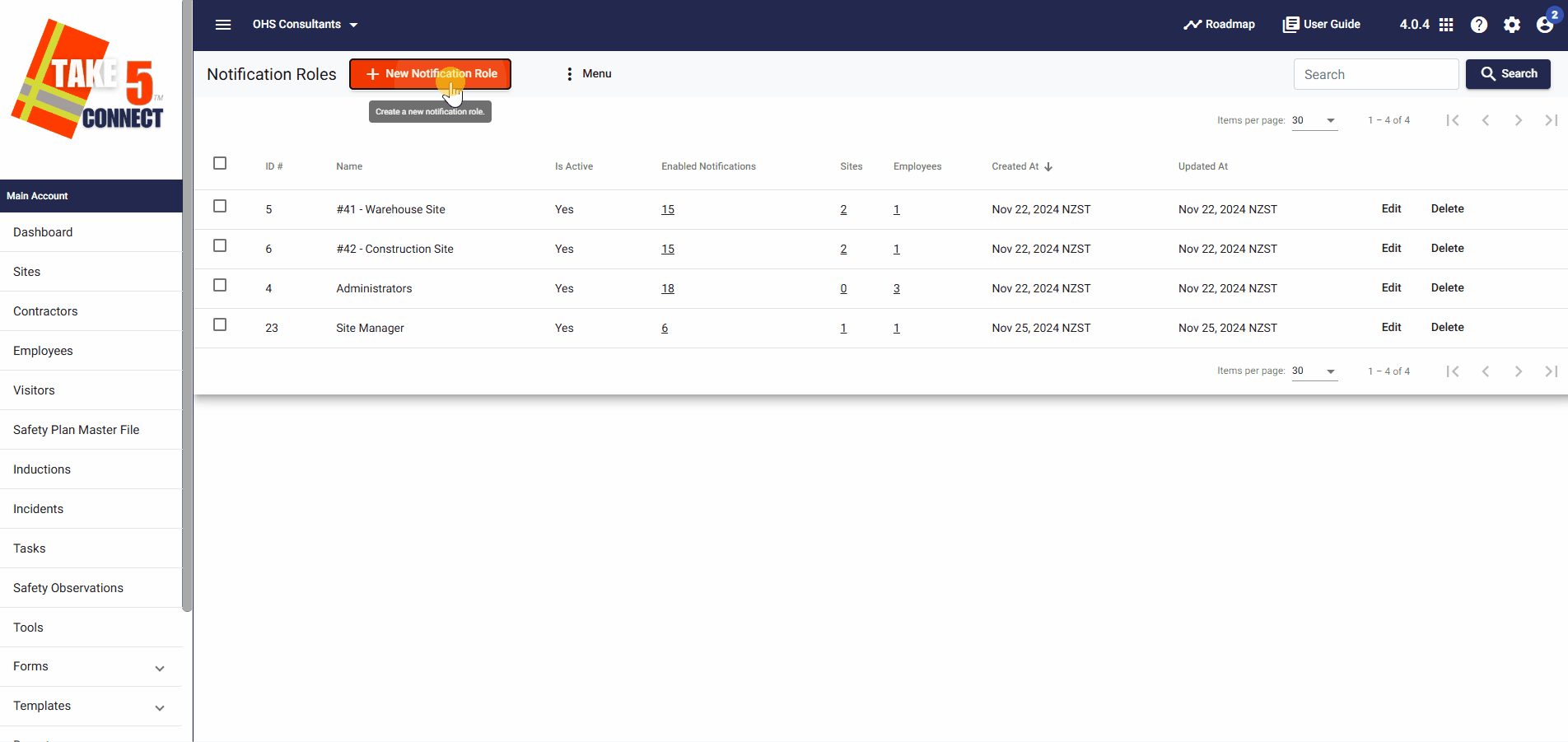This screenshot has height=742, width=1568.
Task: Open Incidents in sidebar
Action: [91, 509]
